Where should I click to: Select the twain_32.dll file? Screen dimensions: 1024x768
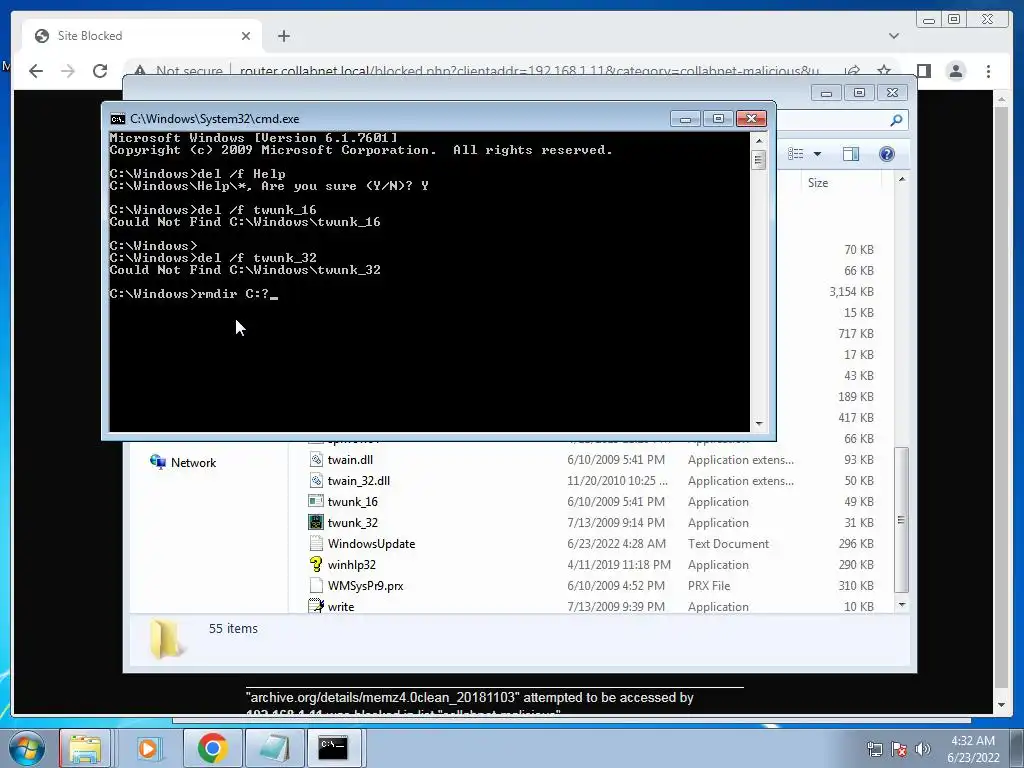(359, 481)
